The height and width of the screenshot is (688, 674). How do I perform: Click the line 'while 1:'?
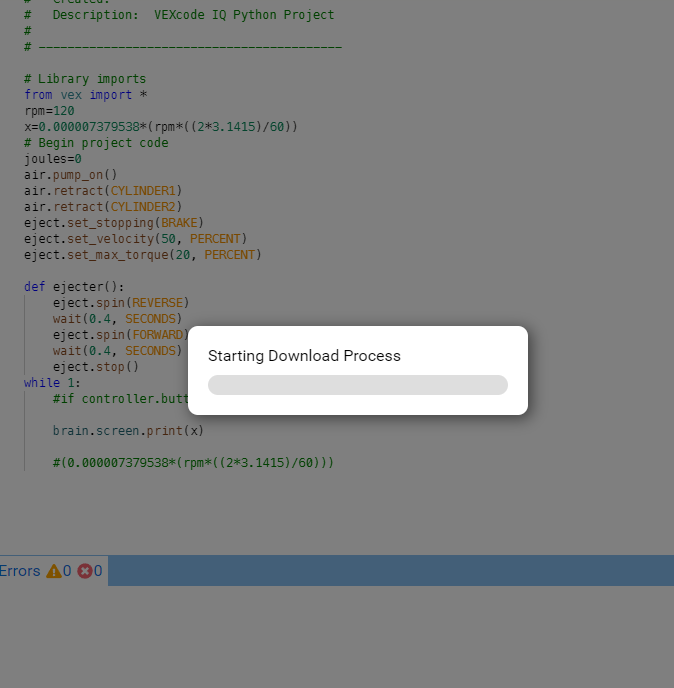click(52, 383)
